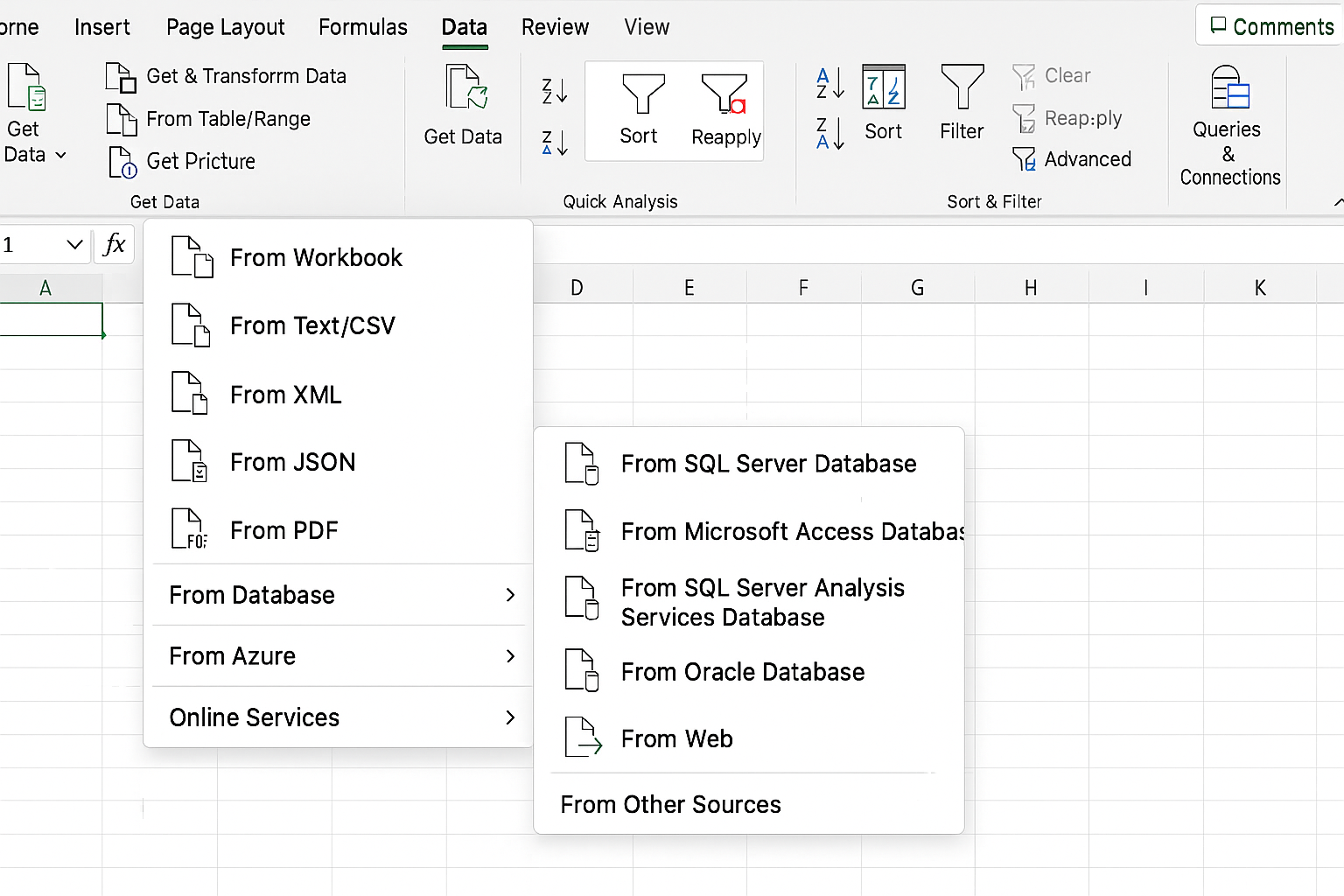Image resolution: width=1344 pixels, height=896 pixels.
Task: Choose From Text/CSV in menu
Action: [x=338, y=325]
